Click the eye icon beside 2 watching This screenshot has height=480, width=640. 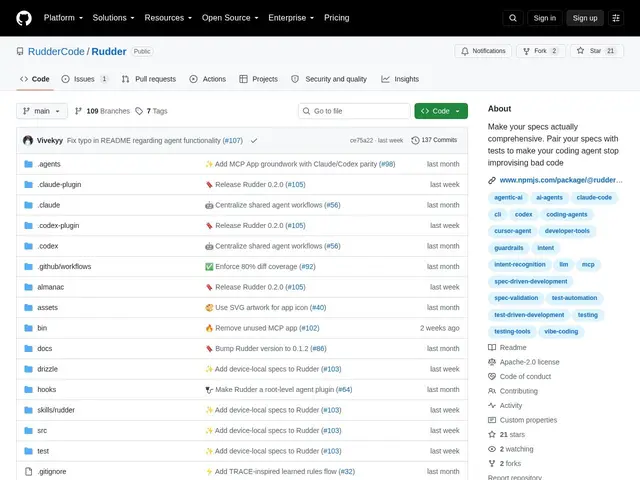click(492, 449)
